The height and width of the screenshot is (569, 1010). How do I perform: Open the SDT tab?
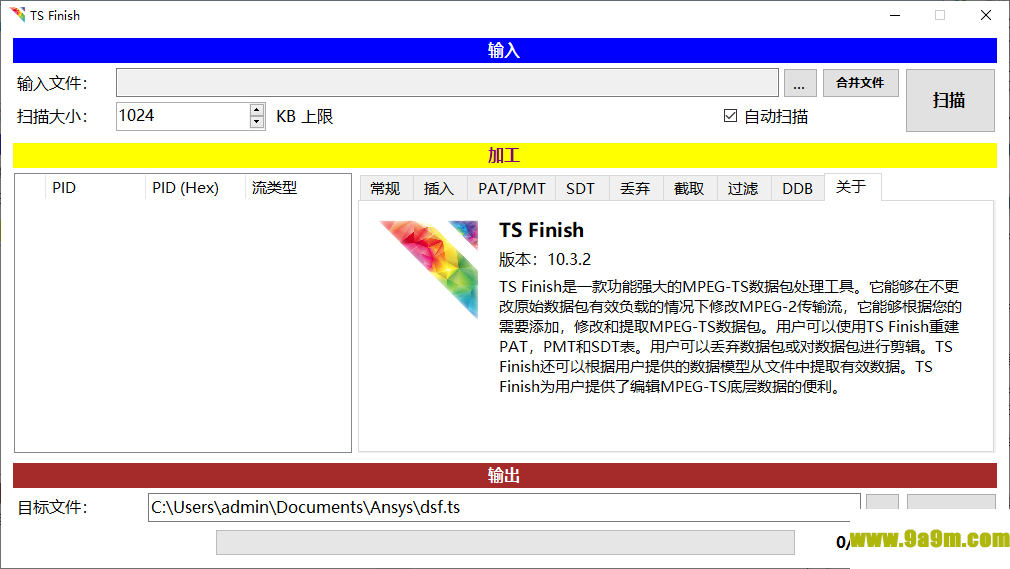coord(580,189)
